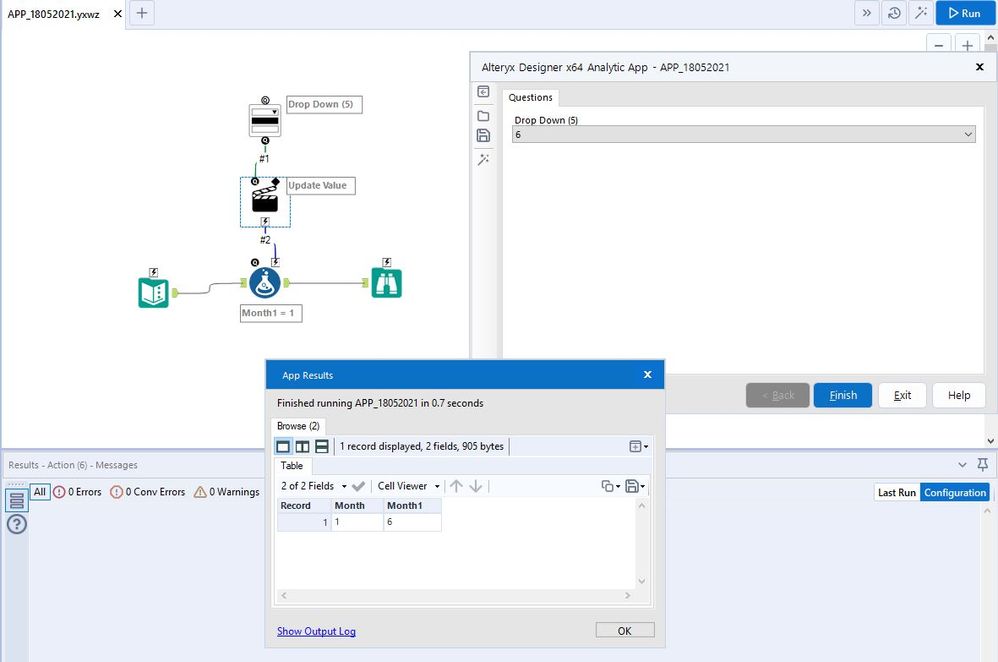Open the help question mark icon in Results panel
This screenshot has width=998, height=662.
coord(17,525)
